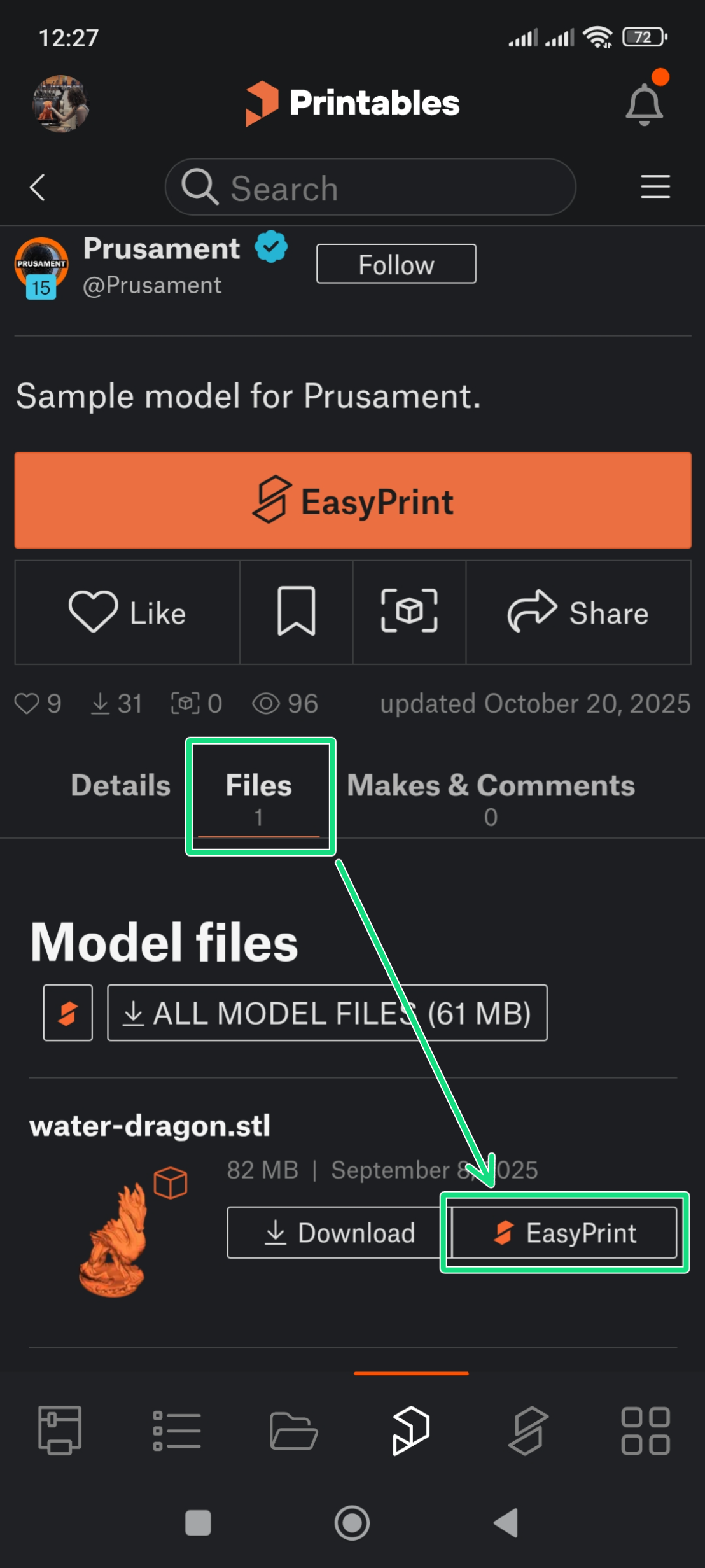Bookmark this model
Image resolution: width=705 pixels, height=1568 pixels.
[x=296, y=612]
